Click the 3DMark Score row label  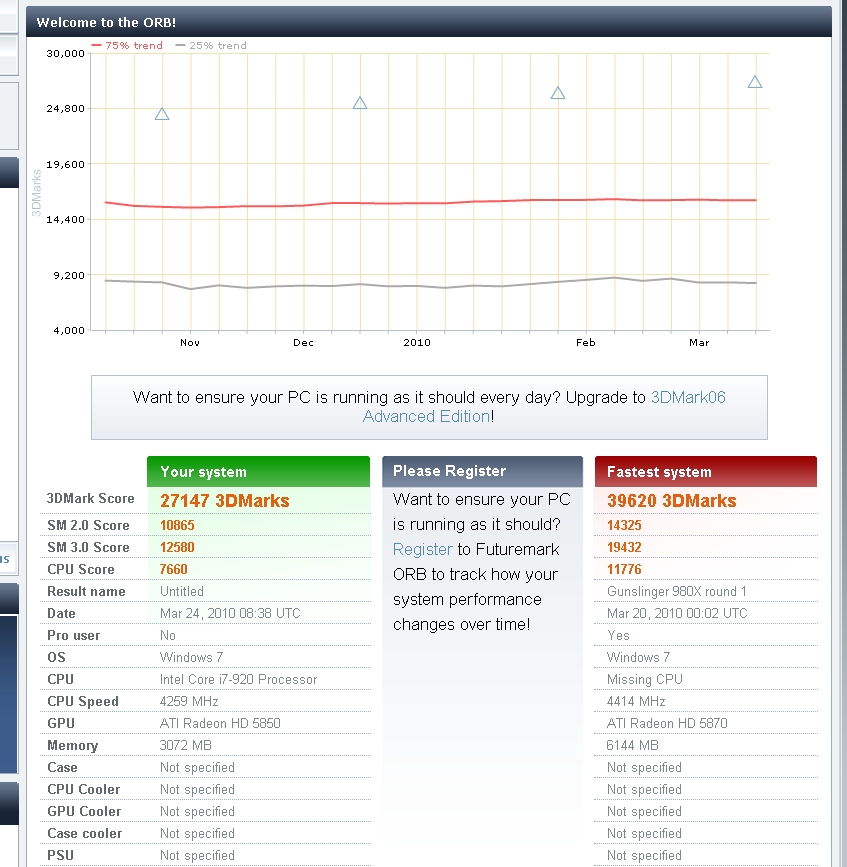tap(91, 498)
